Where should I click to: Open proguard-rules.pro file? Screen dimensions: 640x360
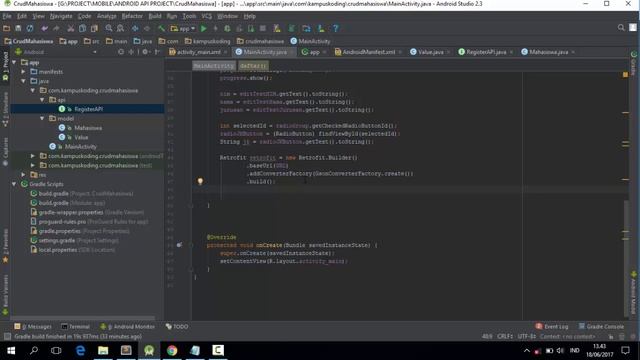tap(89, 222)
